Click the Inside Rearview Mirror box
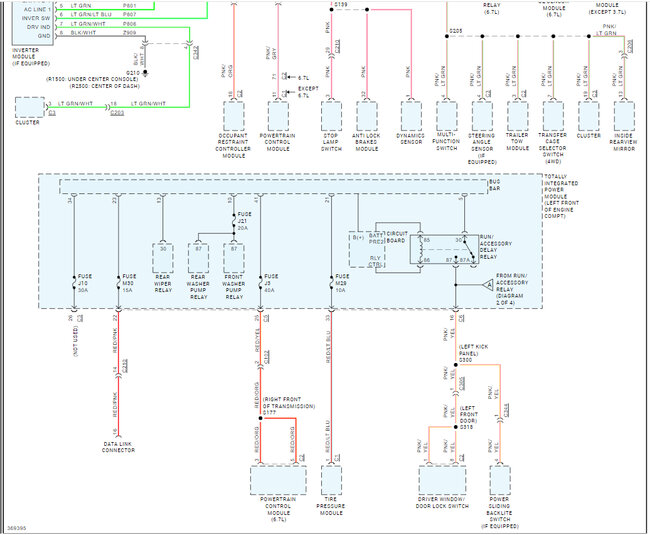Screen dimensions: 650x535 pyautogui.click(x=624, y=116)
